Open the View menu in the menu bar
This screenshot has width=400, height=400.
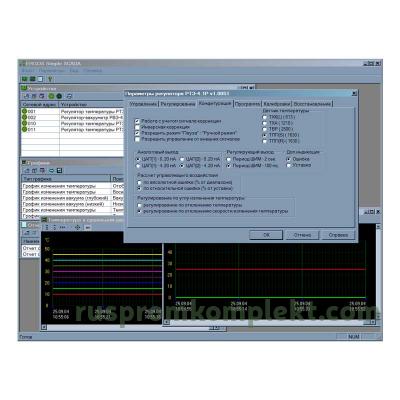coord(74,71)
